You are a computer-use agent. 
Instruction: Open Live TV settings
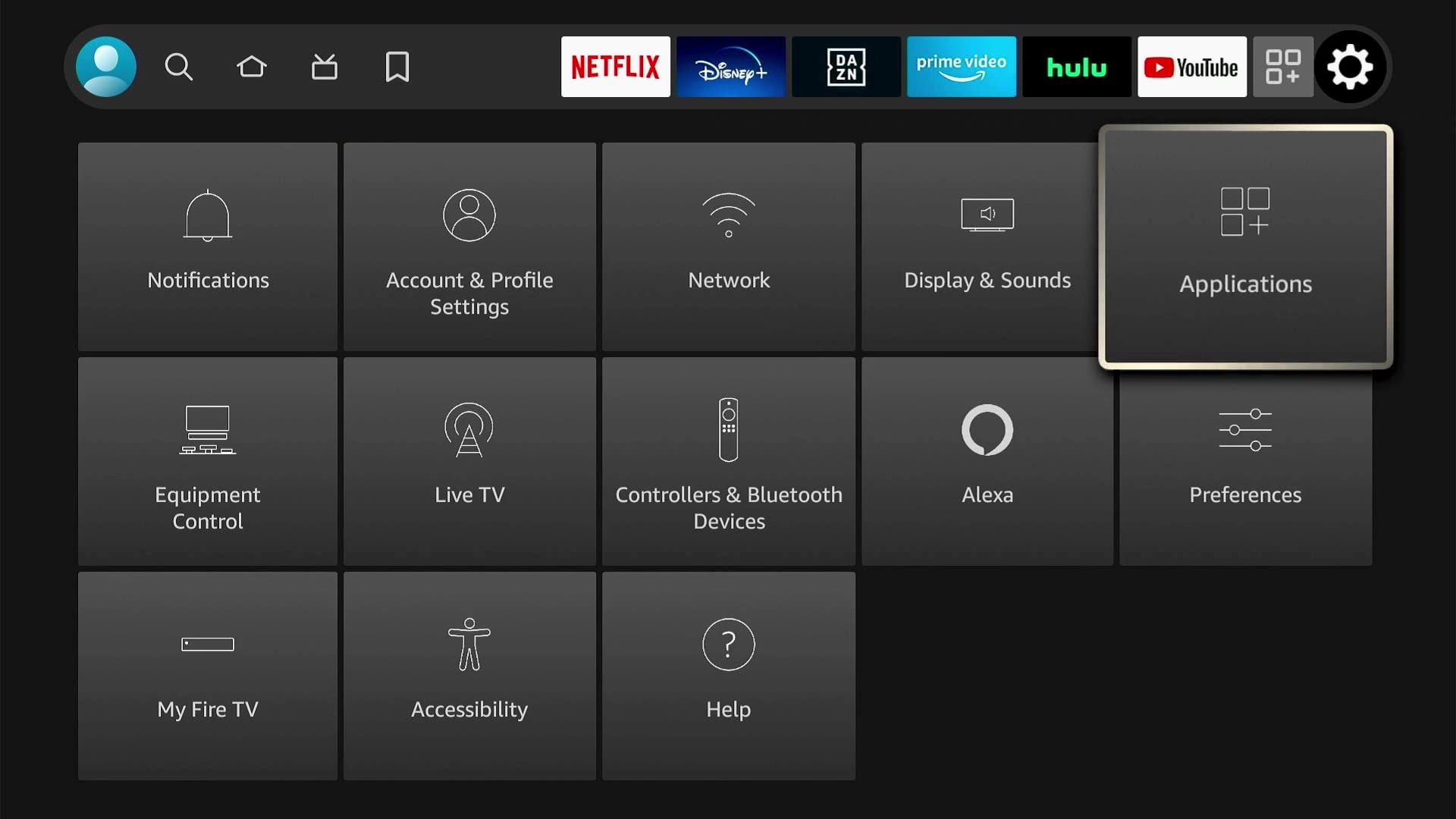(x=469, y=463)
